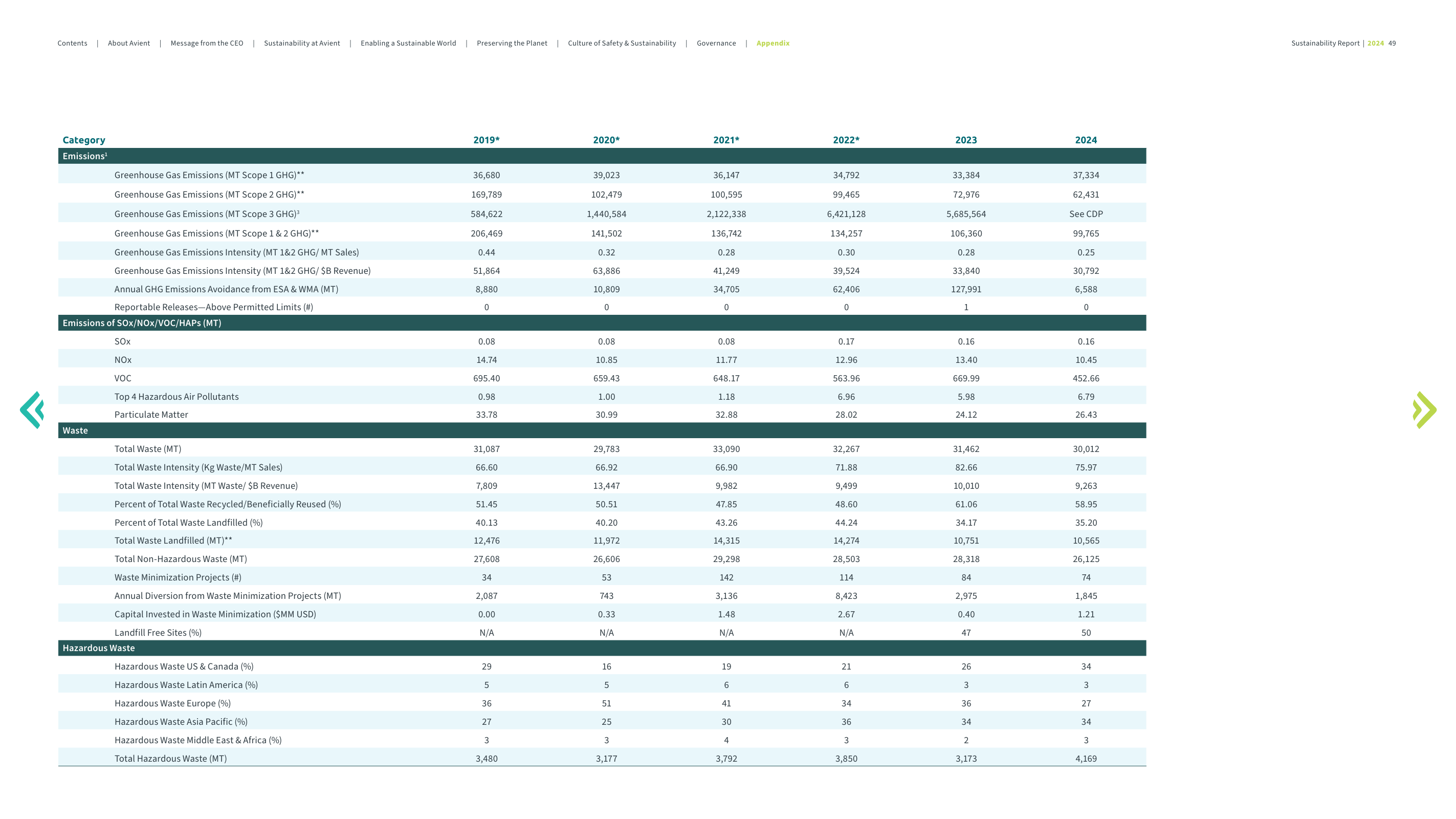Click Landfill Free Sites 2024 value 50
Screen dimensions: 1456x819
[1086, 633]
